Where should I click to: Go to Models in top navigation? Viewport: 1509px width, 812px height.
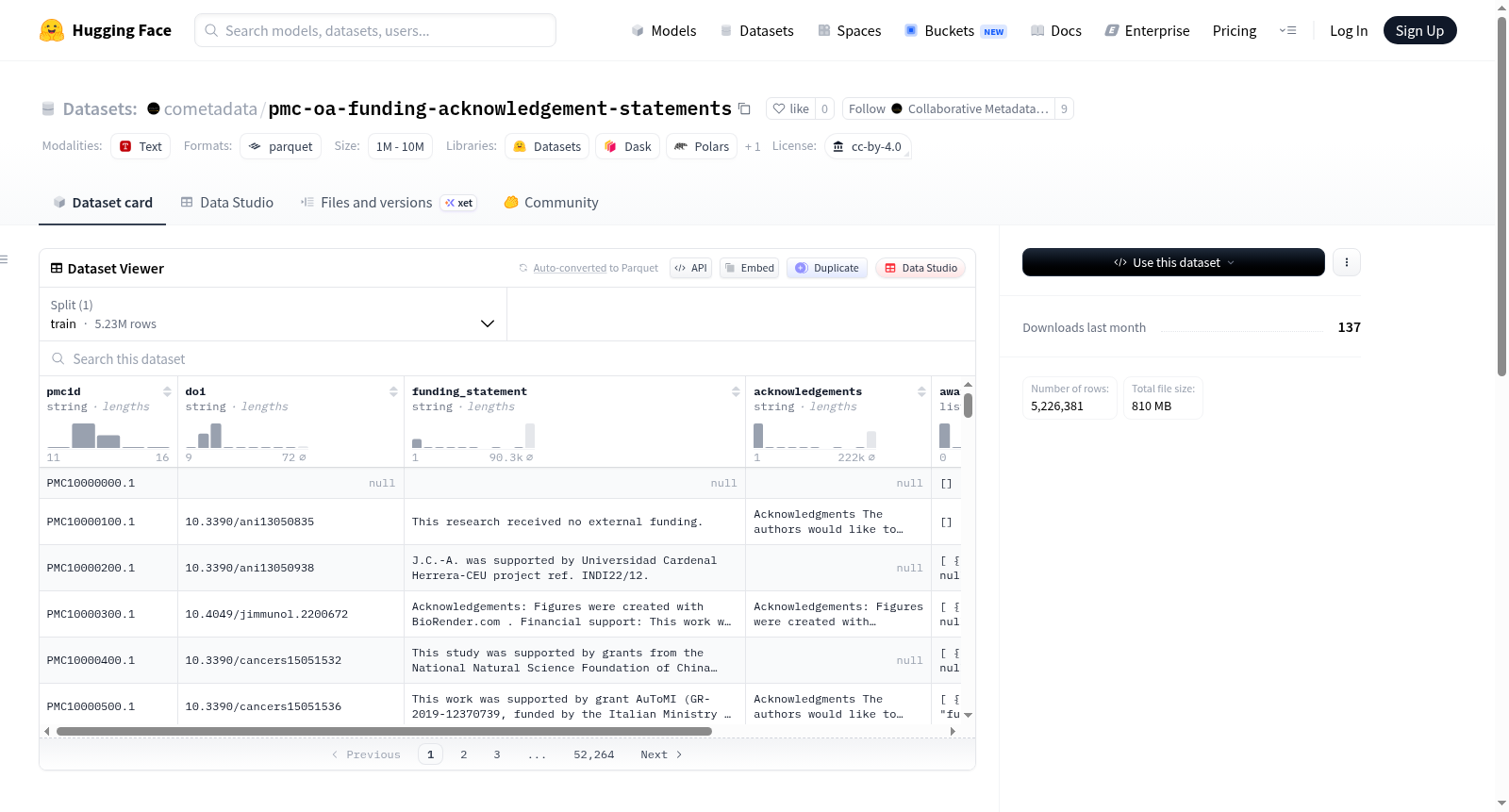(x=664, y=30)
